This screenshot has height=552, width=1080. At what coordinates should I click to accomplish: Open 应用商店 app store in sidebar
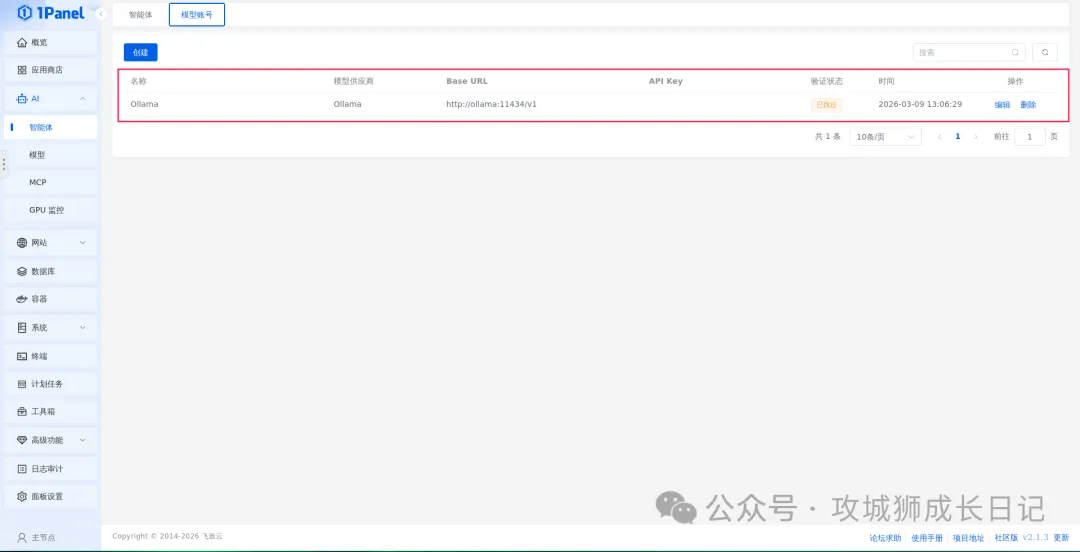pyautogui.click(x=46, y=70)
